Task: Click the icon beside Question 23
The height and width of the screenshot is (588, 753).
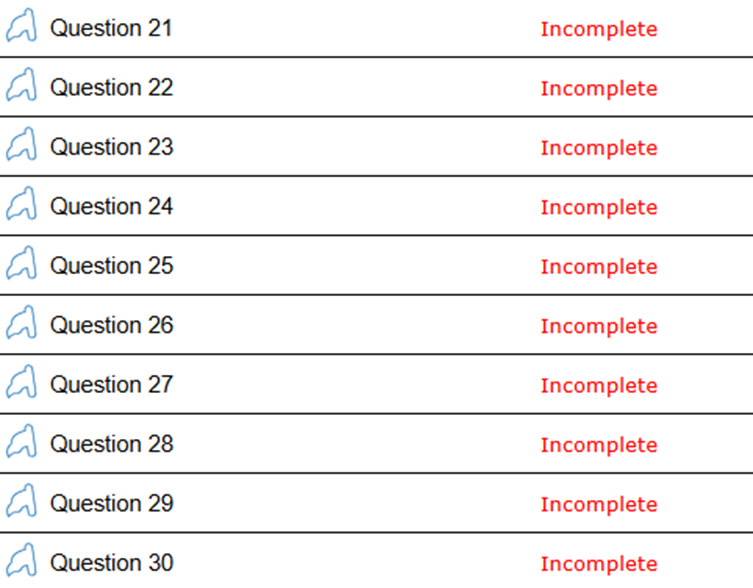Action: click(x=21, y=147)
